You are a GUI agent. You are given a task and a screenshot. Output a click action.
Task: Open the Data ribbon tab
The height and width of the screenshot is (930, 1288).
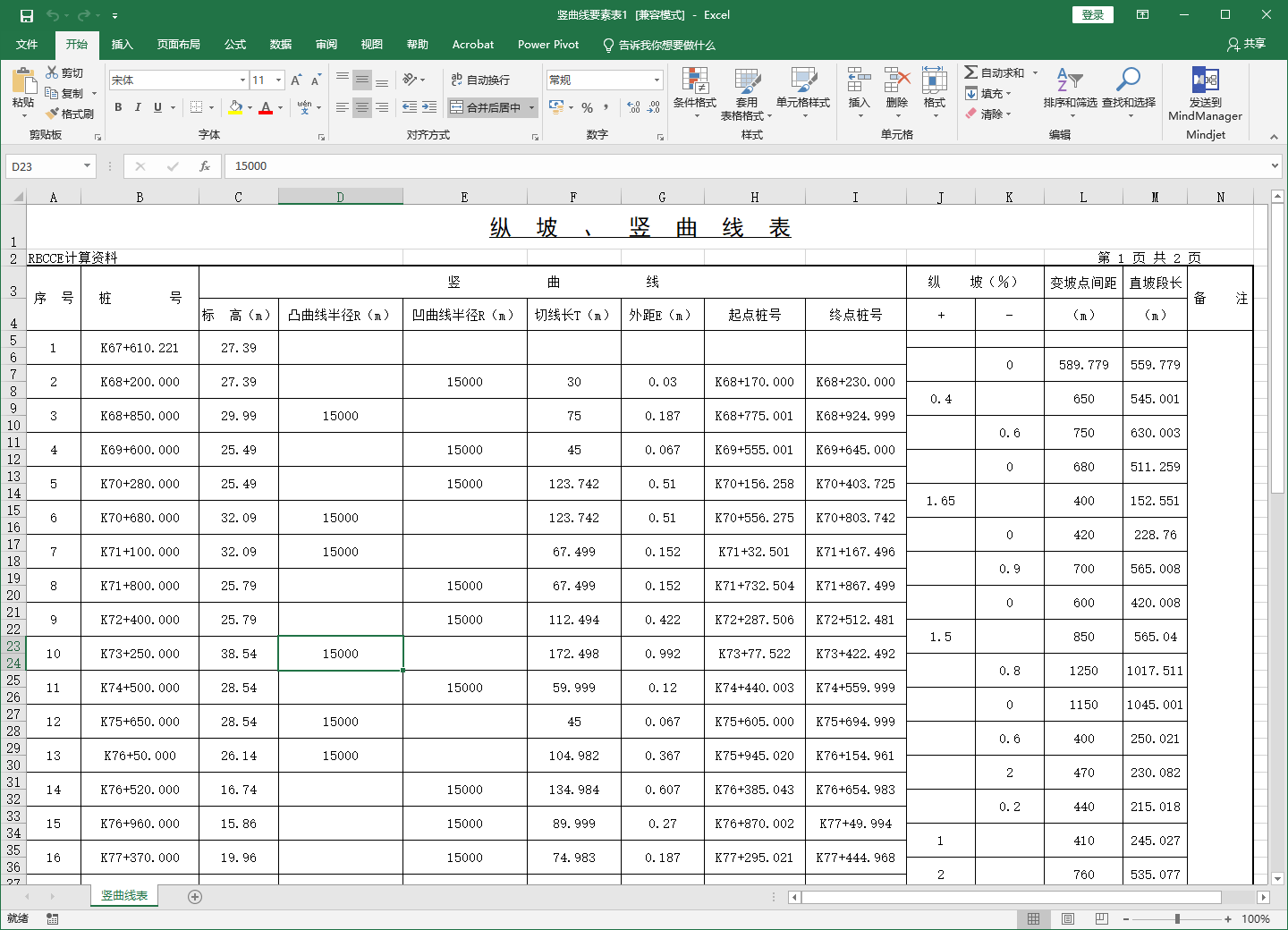(x=281, y=44)
